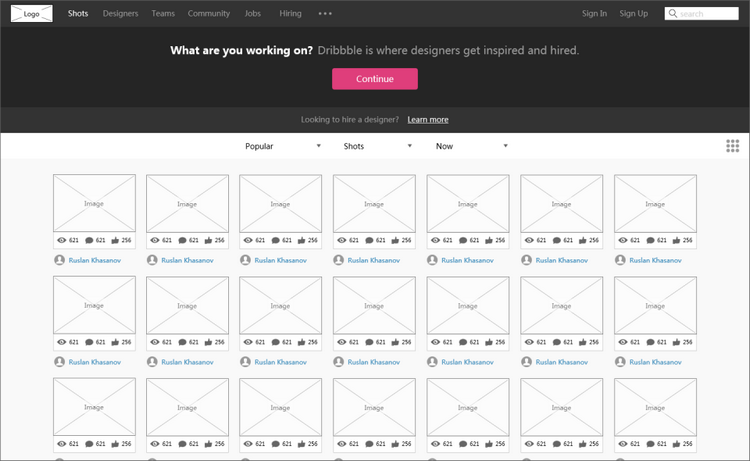
Task: Go to the Designers nav item
Action: click(x=120, y=14)
